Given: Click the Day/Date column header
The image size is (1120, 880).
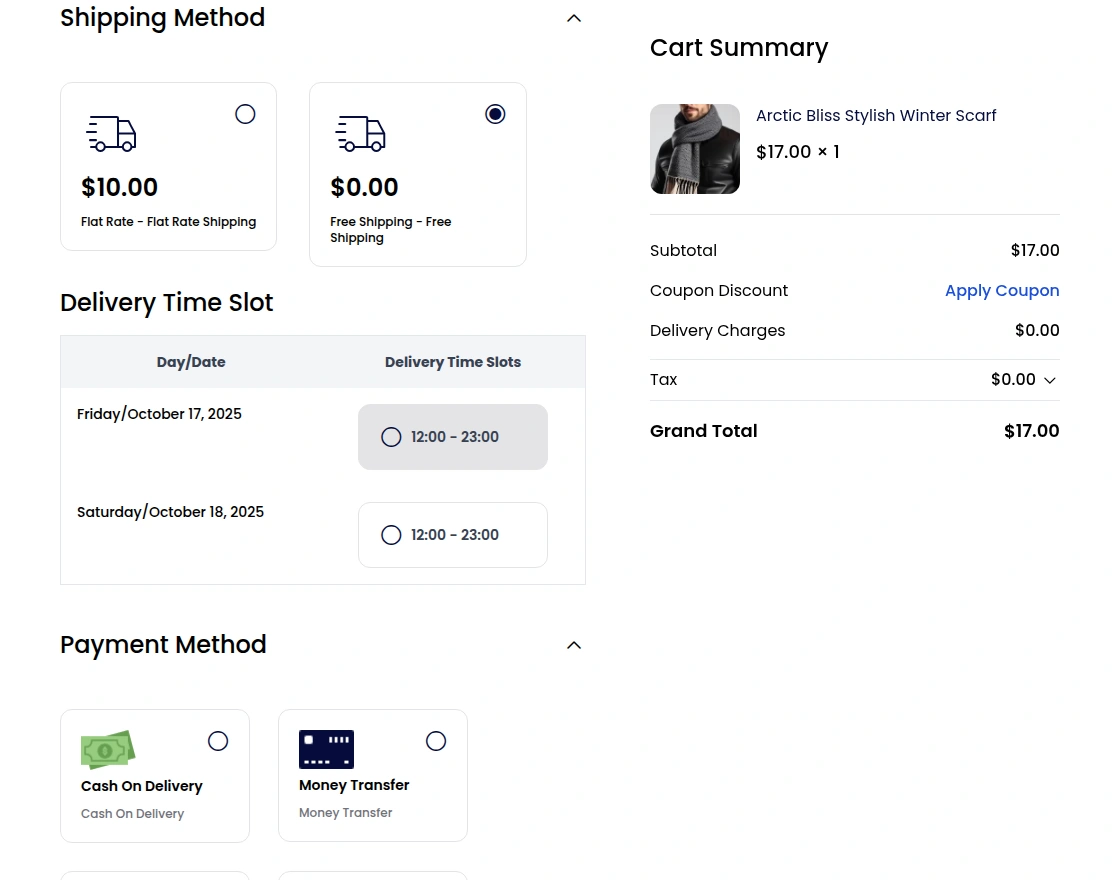Looking at the screenshot, I should [x=191, y=362].
